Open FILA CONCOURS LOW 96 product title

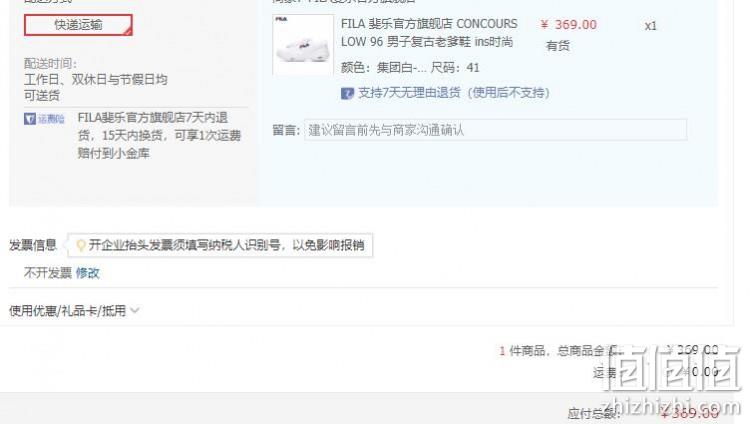coord(429,33)
